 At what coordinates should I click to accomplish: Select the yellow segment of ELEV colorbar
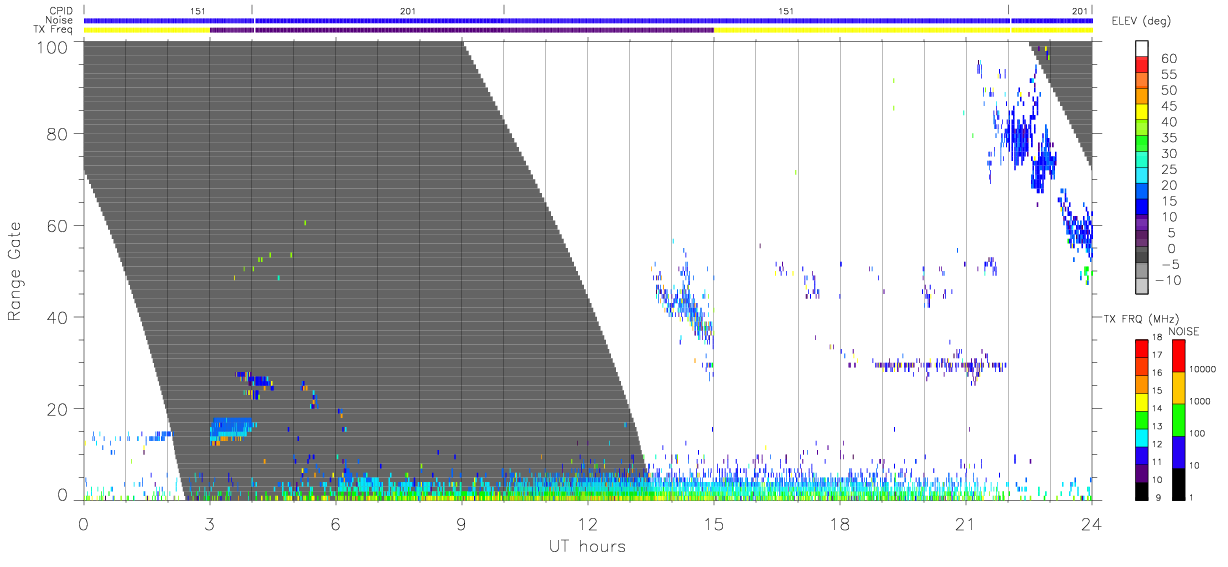1143,114
